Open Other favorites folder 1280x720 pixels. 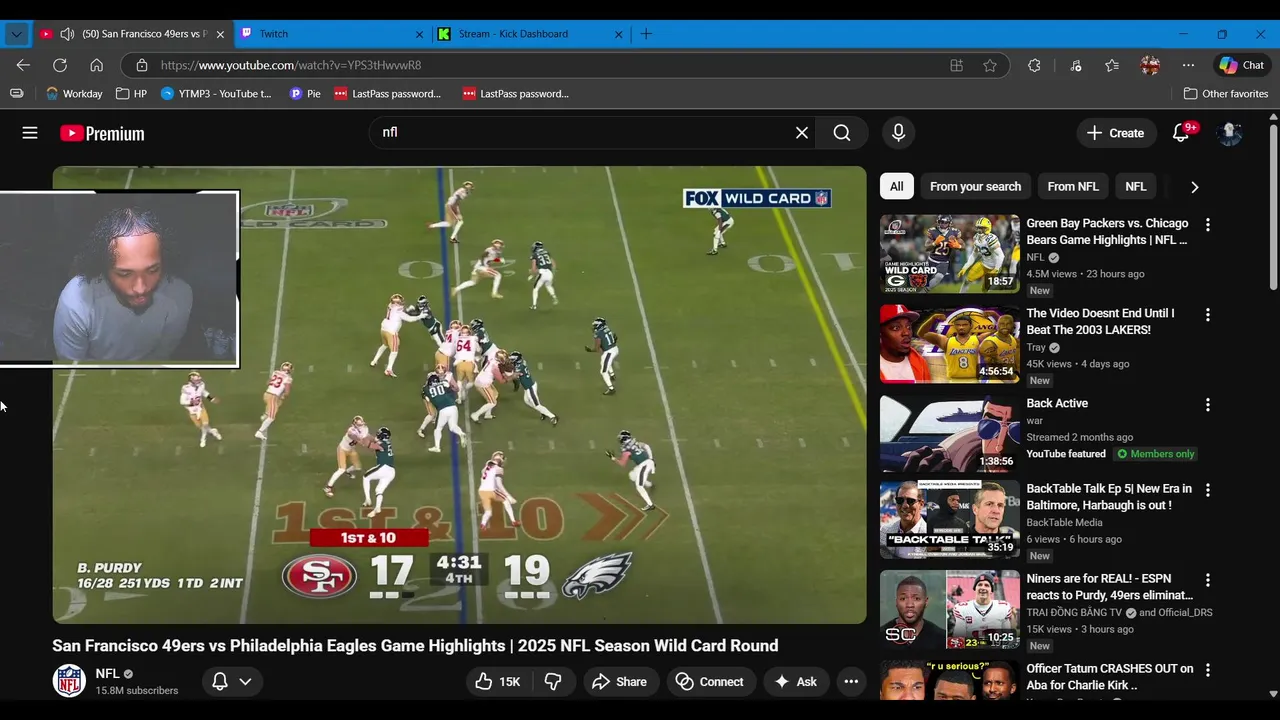click(x=1225, y=94)
